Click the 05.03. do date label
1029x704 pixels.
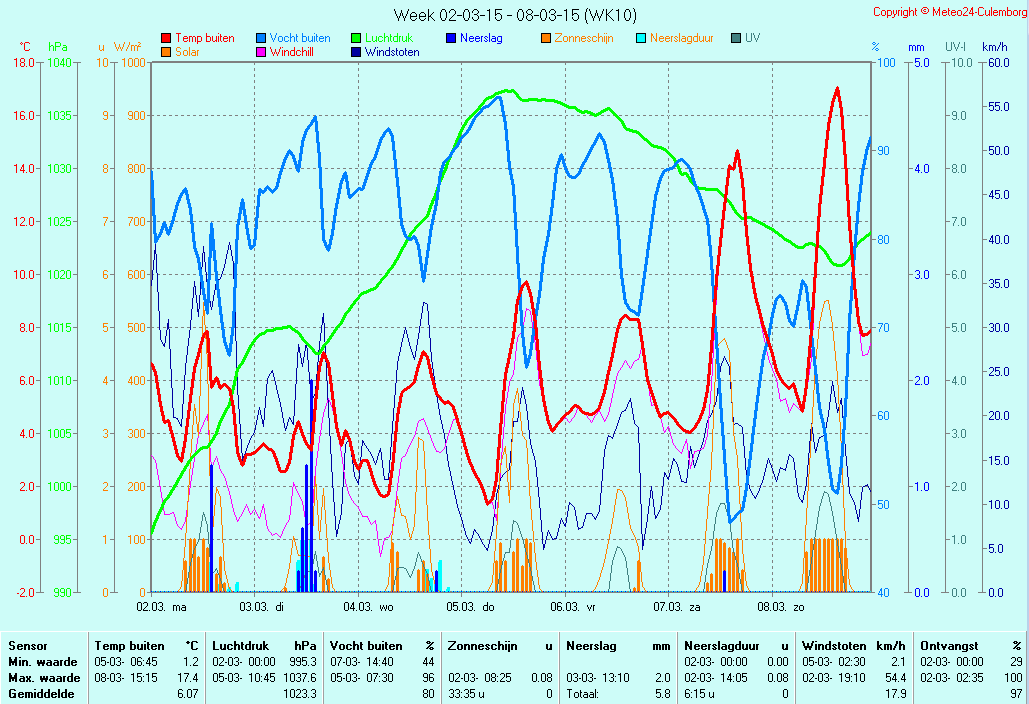[471, 607]
